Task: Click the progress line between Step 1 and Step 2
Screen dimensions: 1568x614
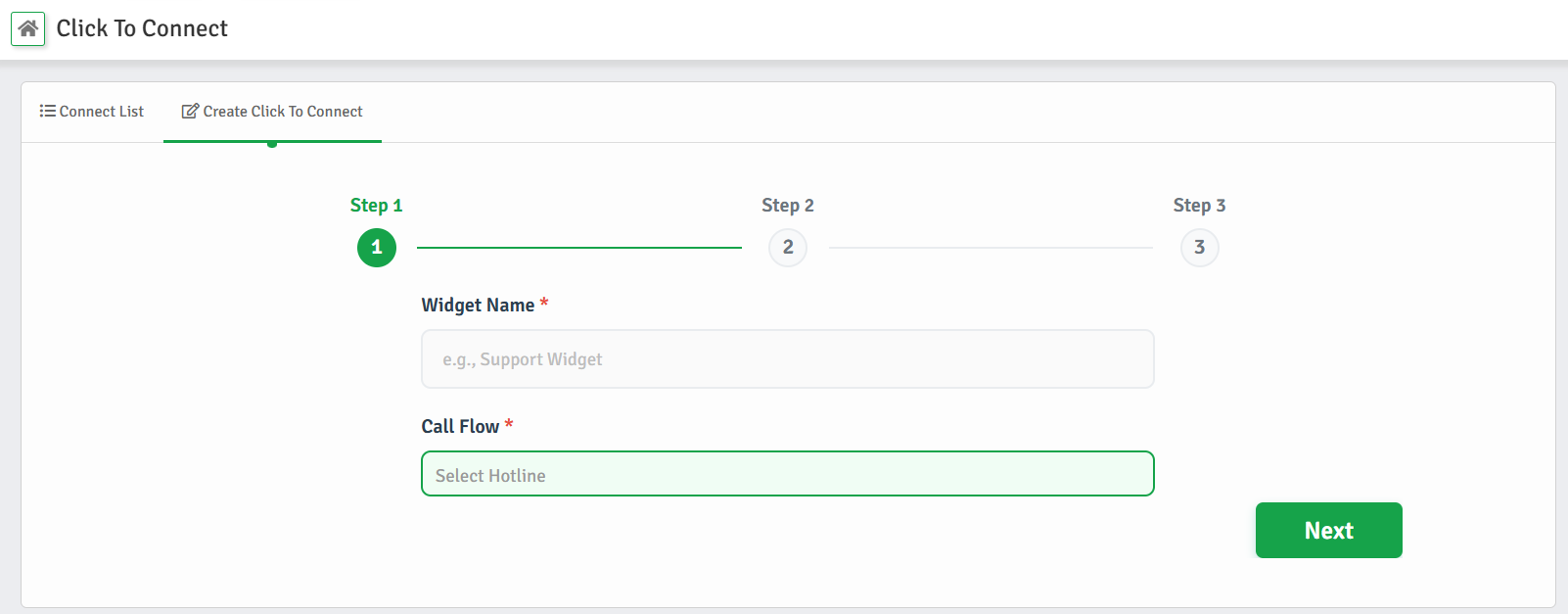Action: (x=579, y=247)
